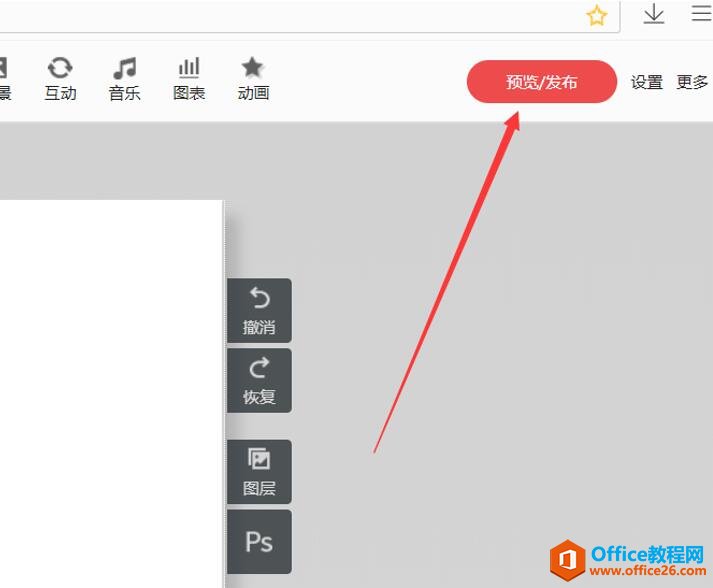Screen dimensions: 713x588
Task: Open the 图表 chart tool
Action: [189, 79]
